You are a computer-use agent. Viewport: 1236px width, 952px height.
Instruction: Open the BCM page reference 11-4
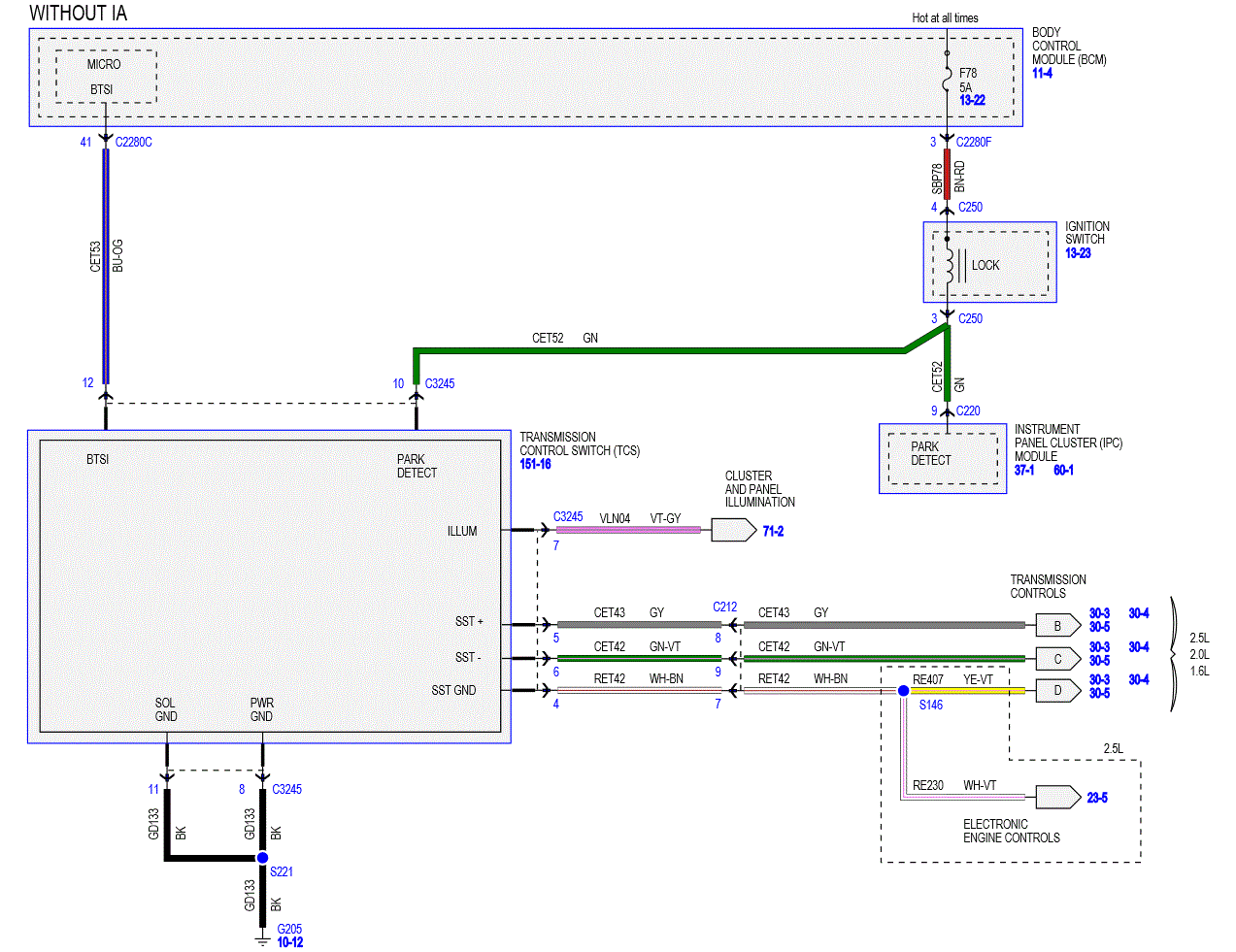click(1042, 73)
